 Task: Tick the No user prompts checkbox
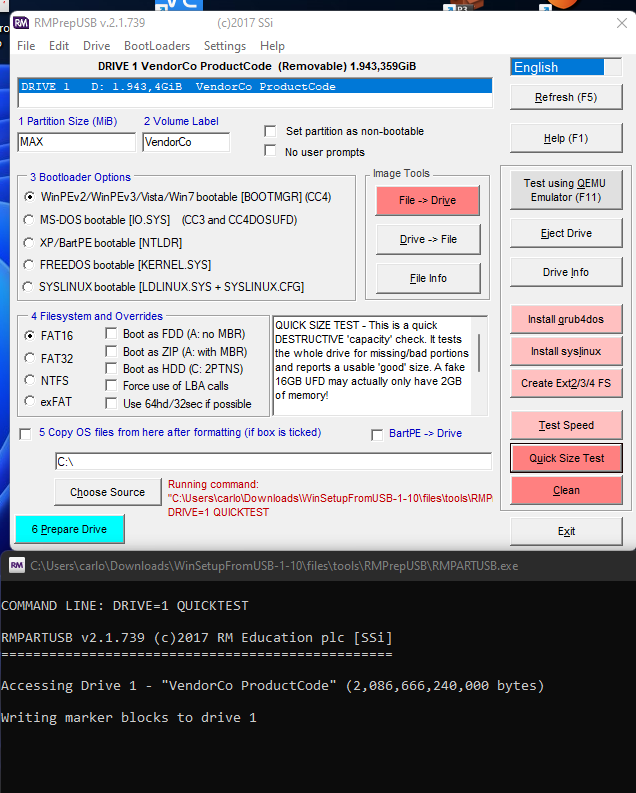[x=270, y=151]
